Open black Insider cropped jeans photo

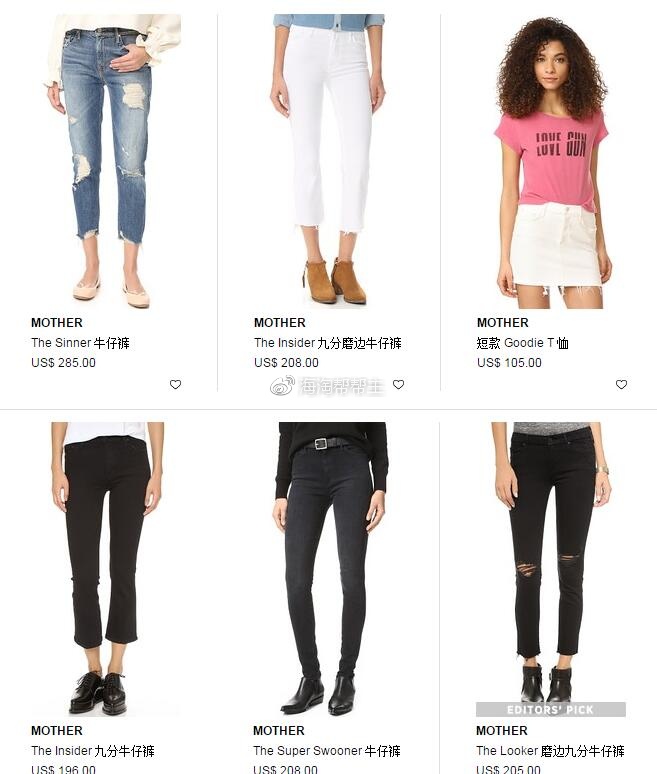108,569
